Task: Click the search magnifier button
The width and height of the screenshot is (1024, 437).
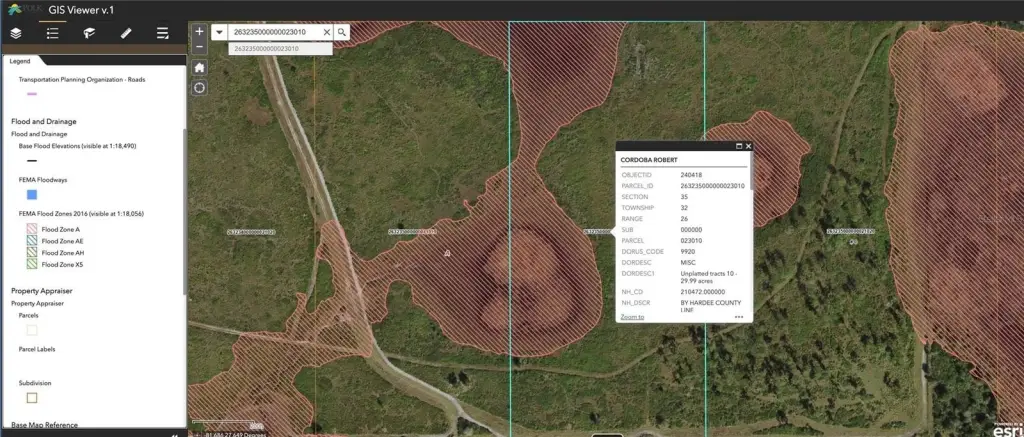Action: point(342,32)
